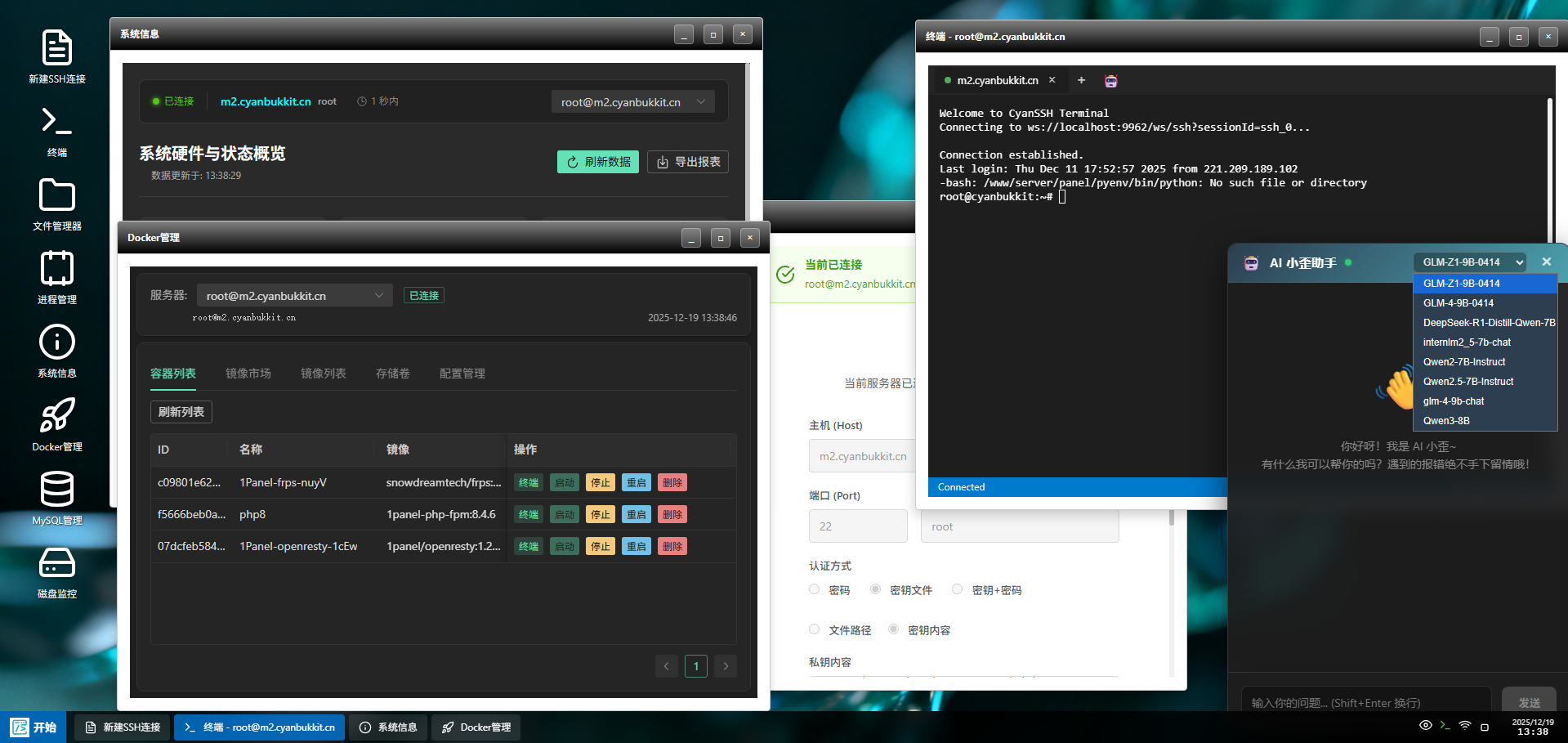Launch the Docker管理 rocket desktop icon
Viewport: 1568px width, 743px height.
tap(56, 425)
